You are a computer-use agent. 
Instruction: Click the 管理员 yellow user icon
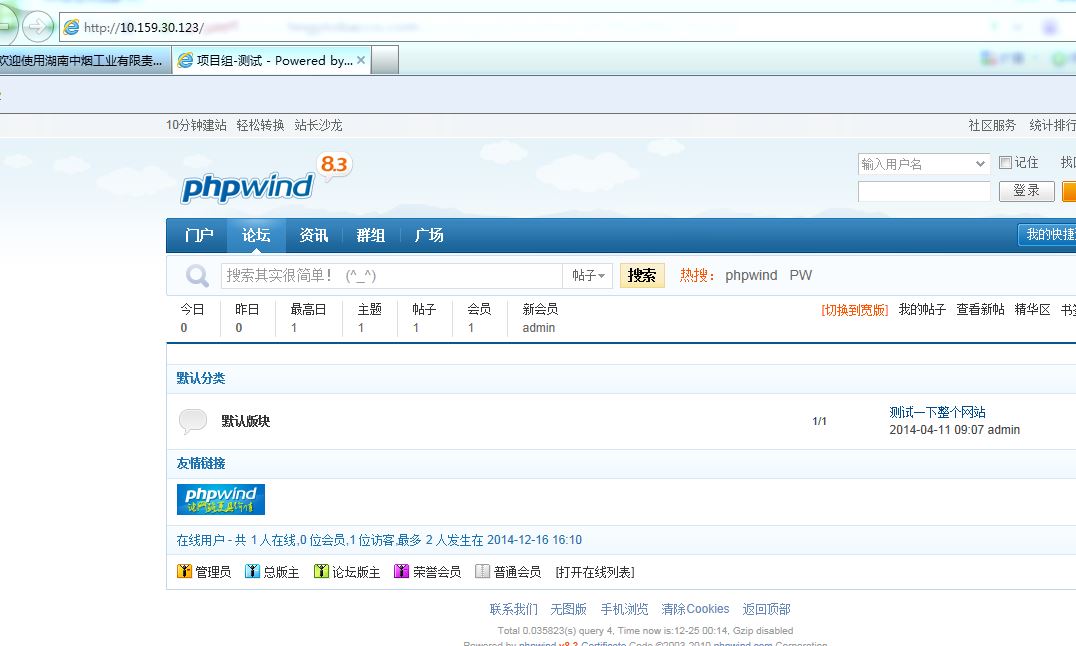(184, 571)
